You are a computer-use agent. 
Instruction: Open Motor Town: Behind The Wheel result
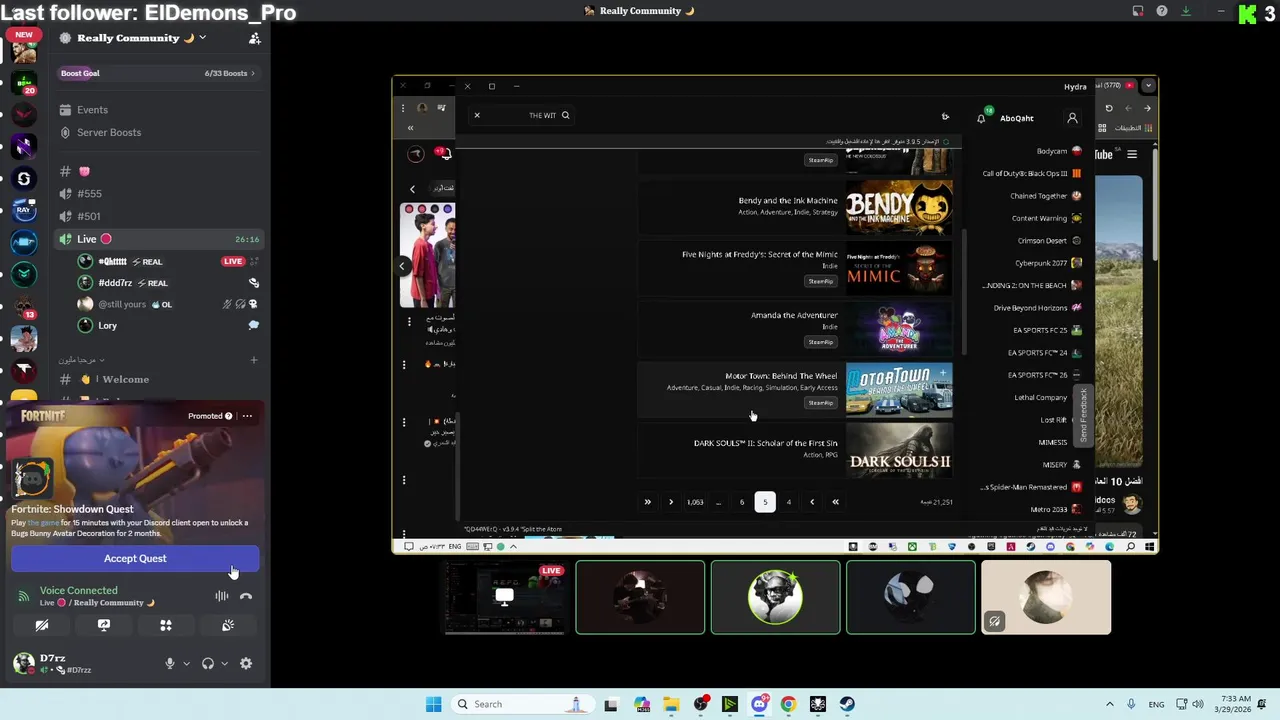(795, 390)
